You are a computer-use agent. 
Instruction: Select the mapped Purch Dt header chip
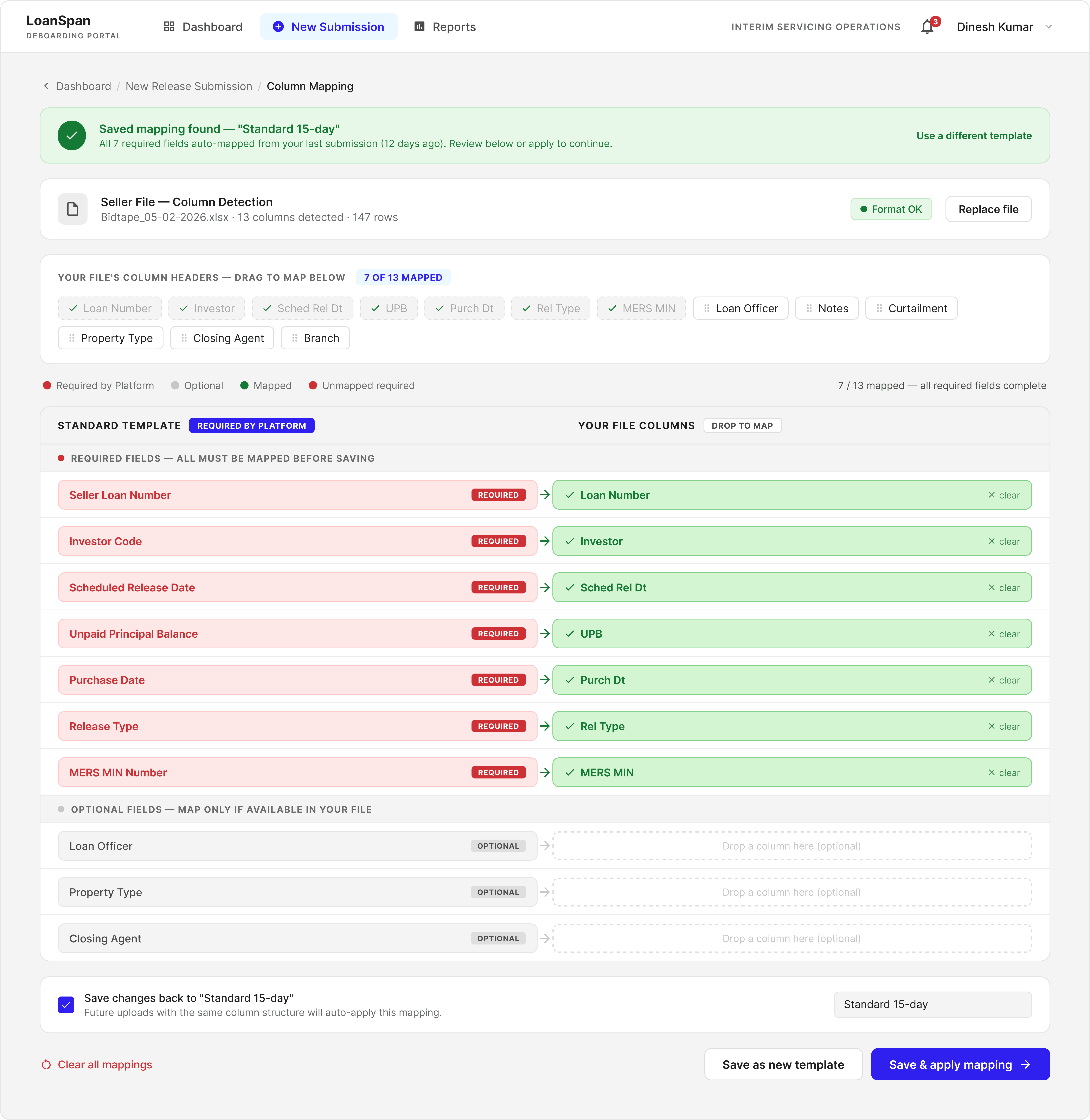pos(464,308)
